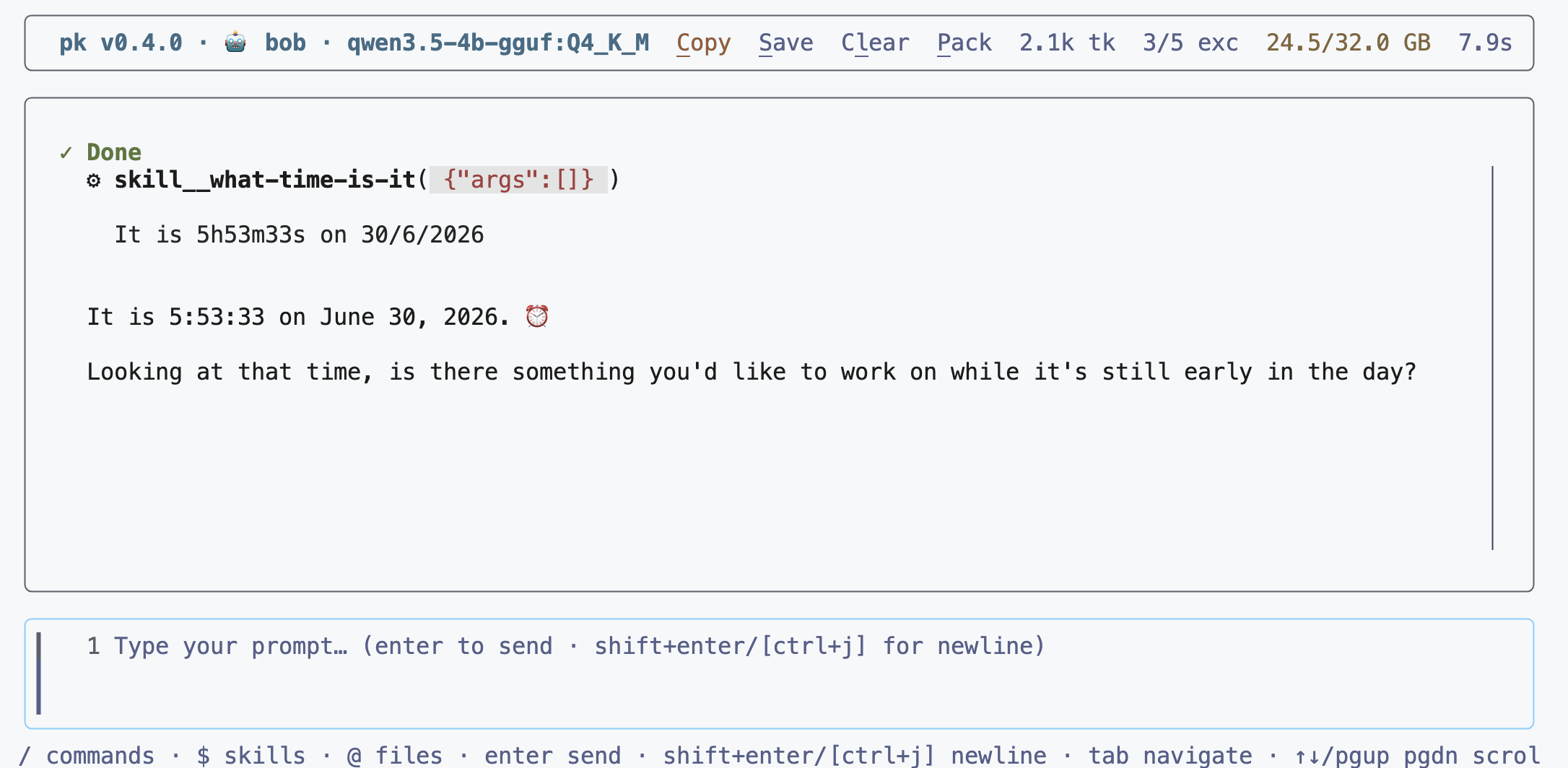Focus the Type your prompt input field
This screenshot has width=1568, height=768.
779,673
